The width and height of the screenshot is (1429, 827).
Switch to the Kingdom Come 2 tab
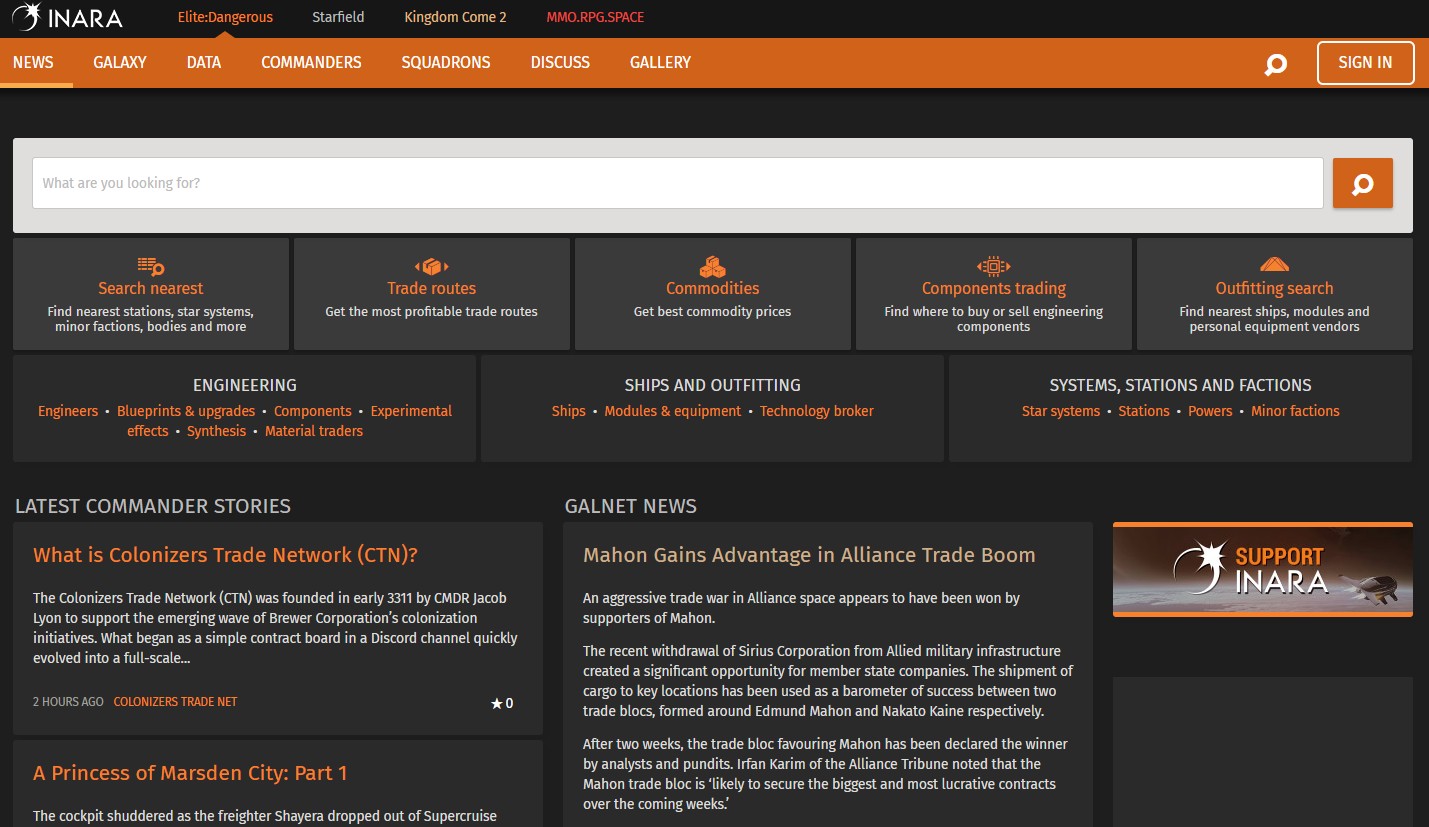455,17
